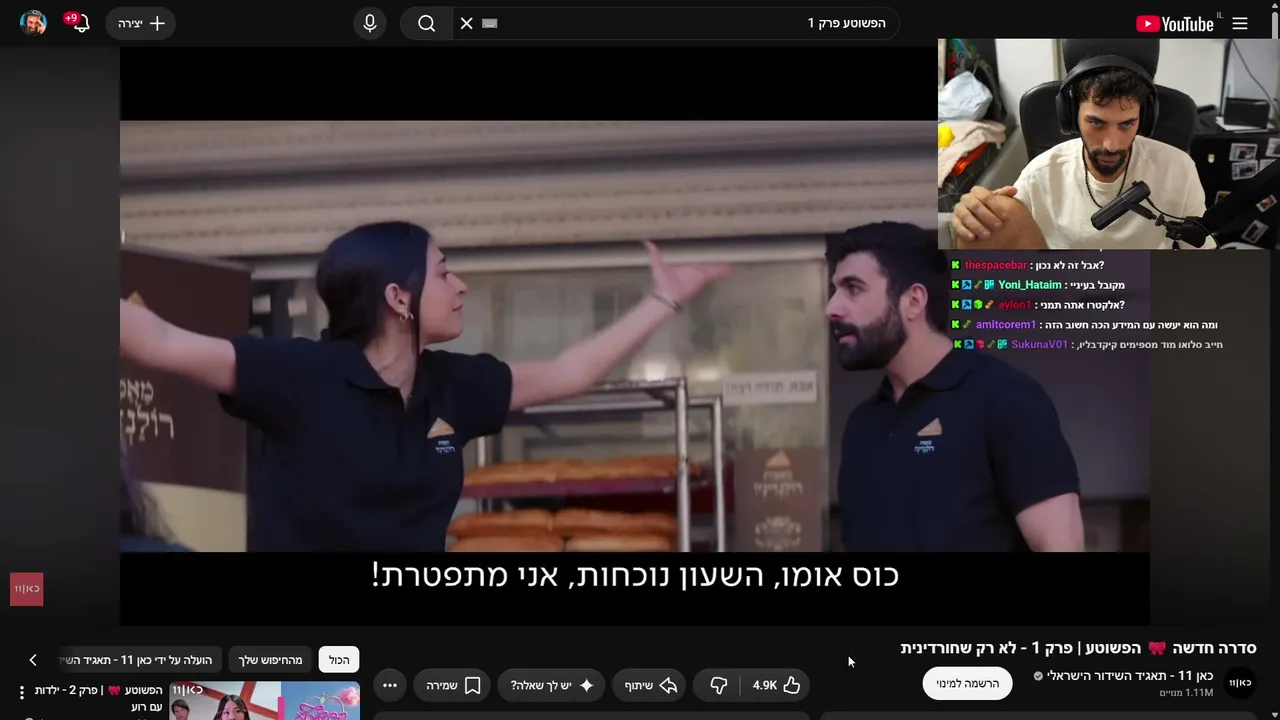Click the video title סדרה חדשה הפשוטע פרק 1
Screen dimensions: 1280x720
(x=1078, y=648)
